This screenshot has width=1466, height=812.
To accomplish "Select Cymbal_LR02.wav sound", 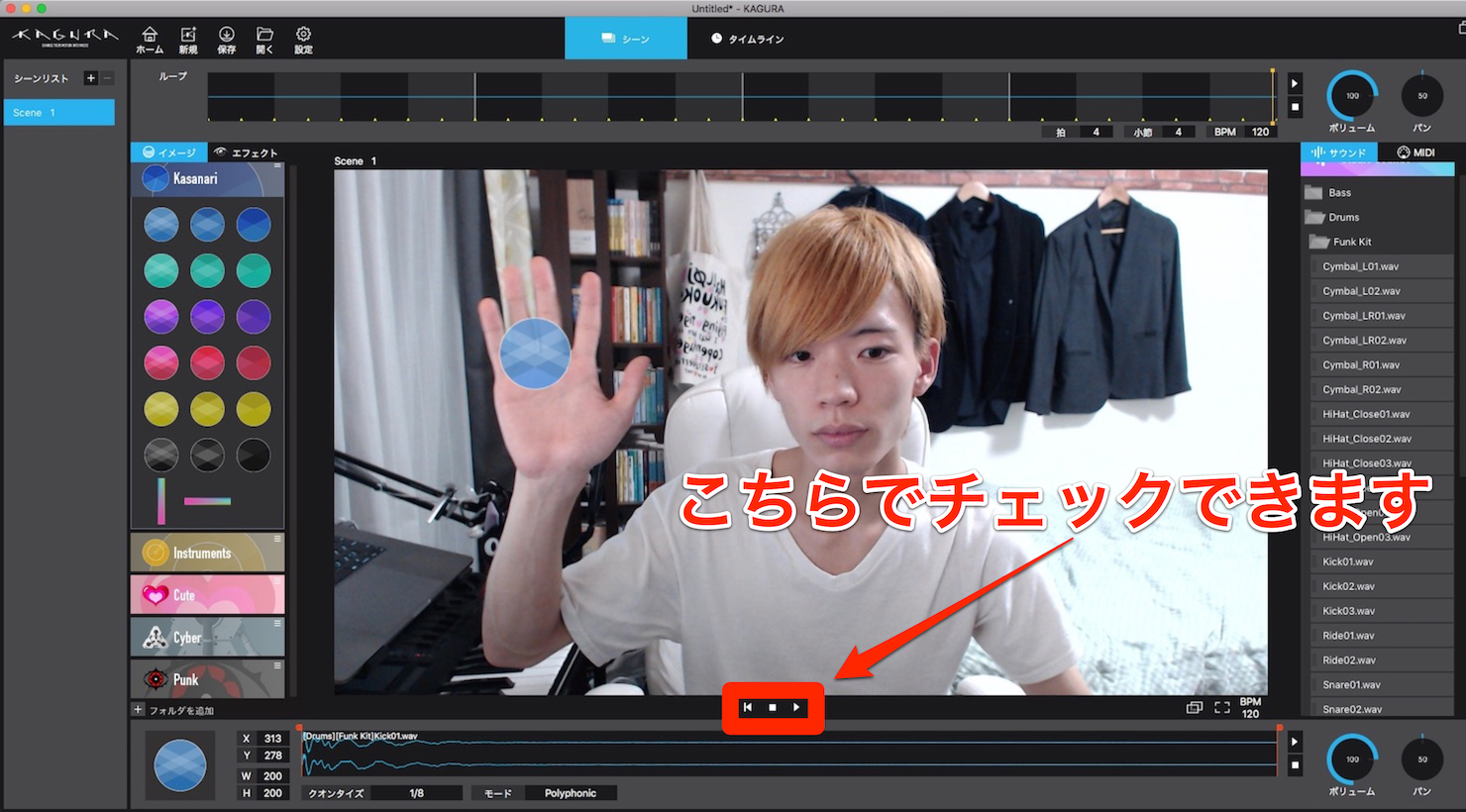I will [1382, 341].
